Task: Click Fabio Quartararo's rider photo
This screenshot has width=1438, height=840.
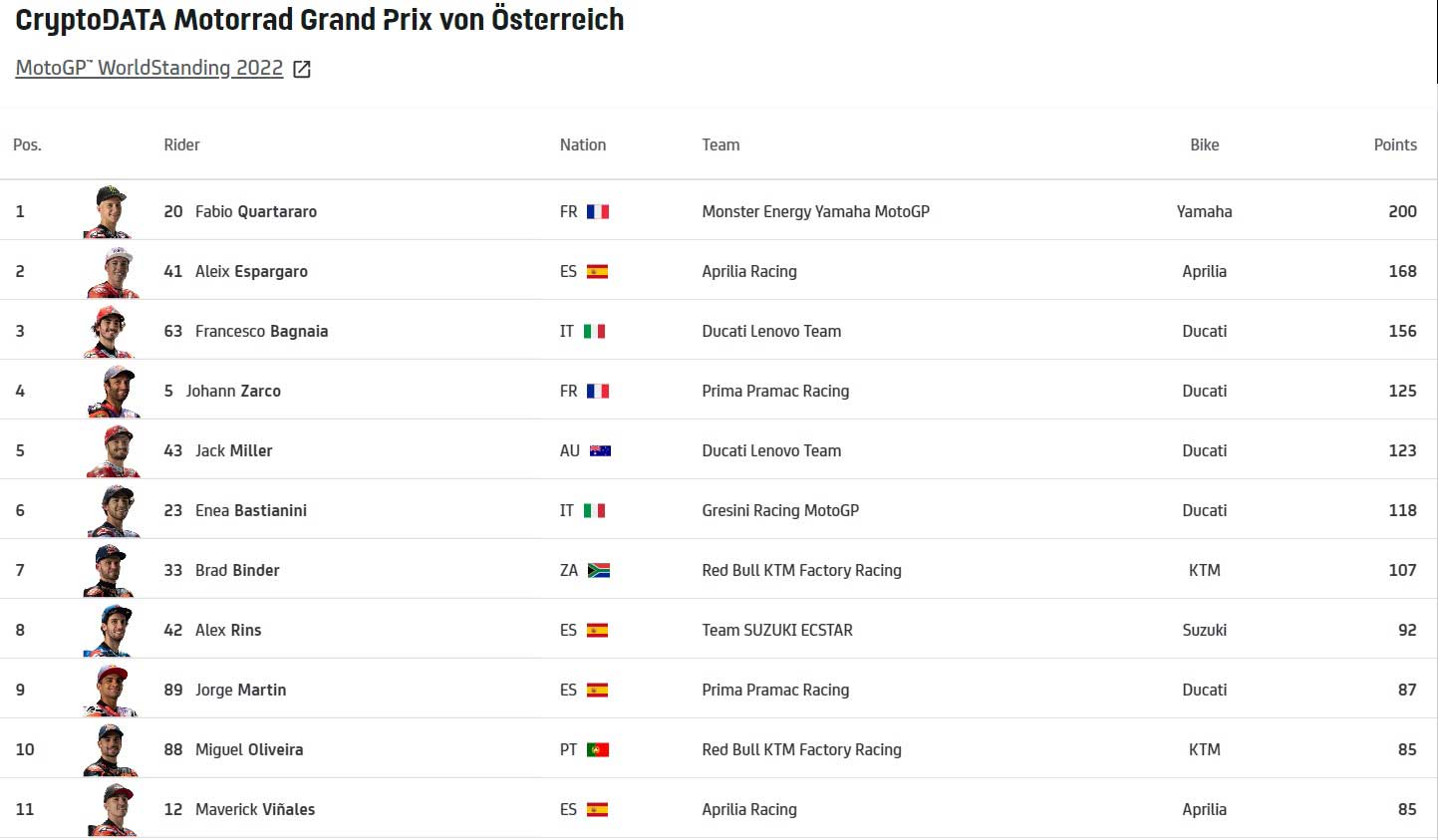Action: (x=110, y=211)
